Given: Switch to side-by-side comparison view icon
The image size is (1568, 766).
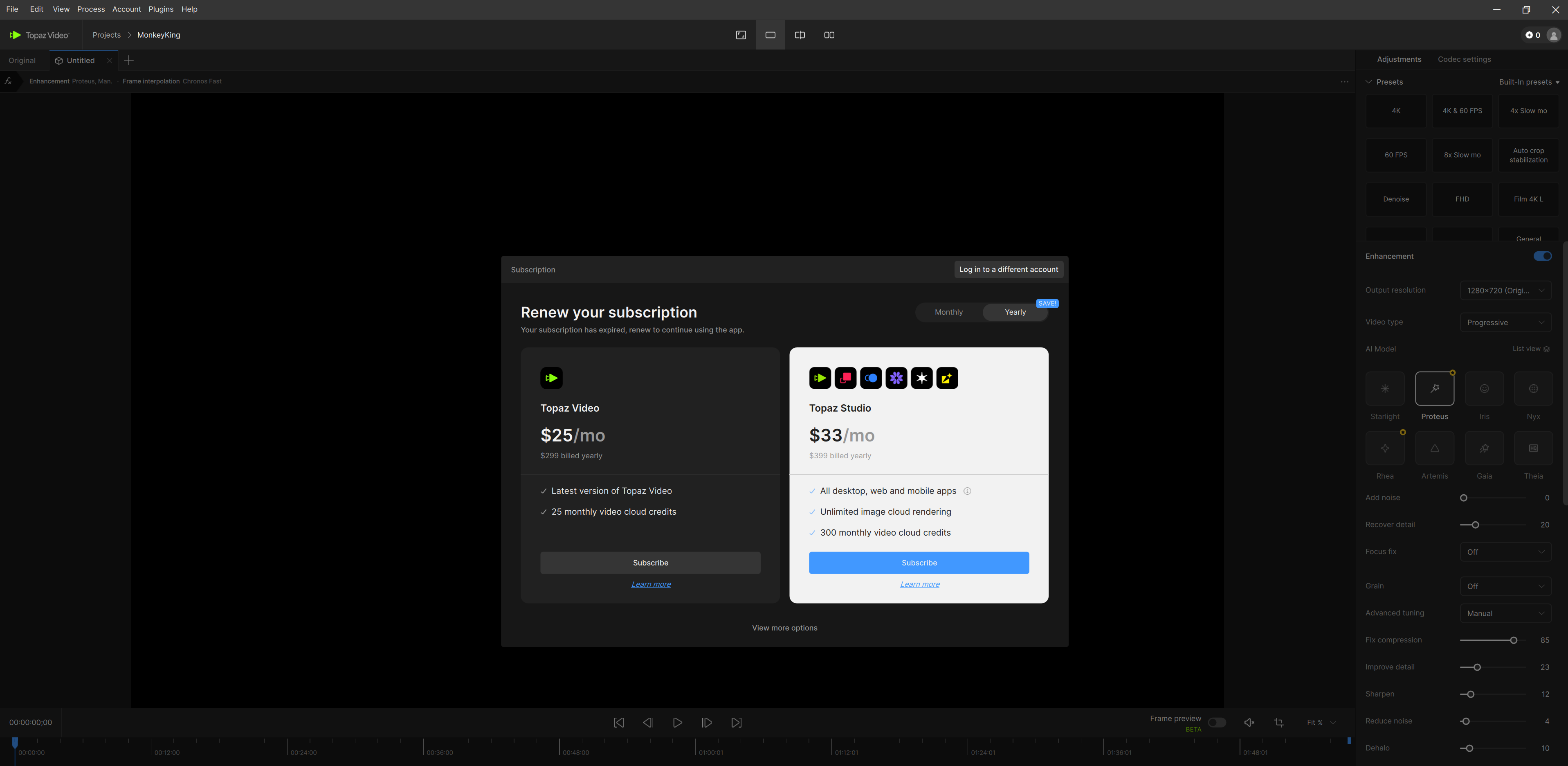Looking at the screenshot, I should [x=829, y=35].
